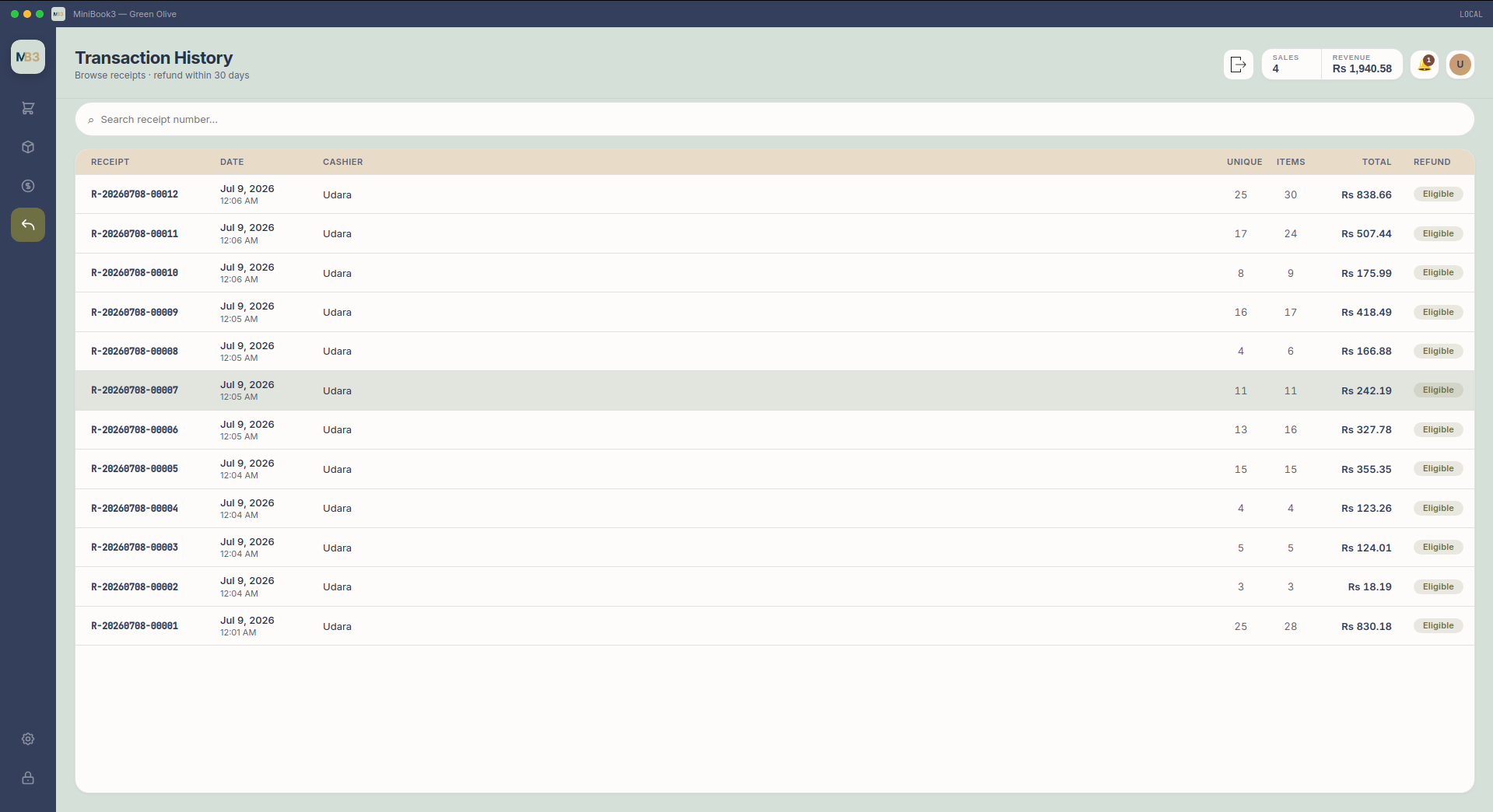The height and width of the screenshot is (812, 1493).
Task: Click total Rs 418.49
Action: [1366, 312]
